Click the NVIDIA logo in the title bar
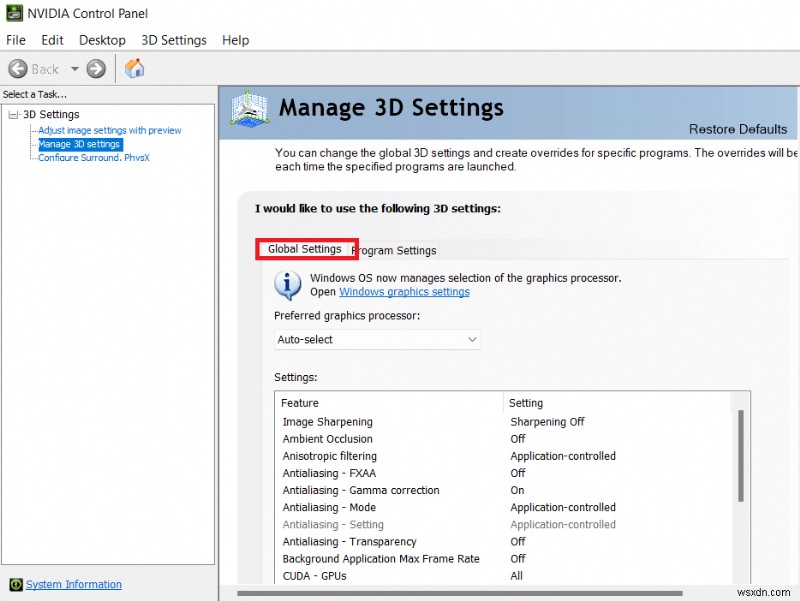 [x=14, y=13]
